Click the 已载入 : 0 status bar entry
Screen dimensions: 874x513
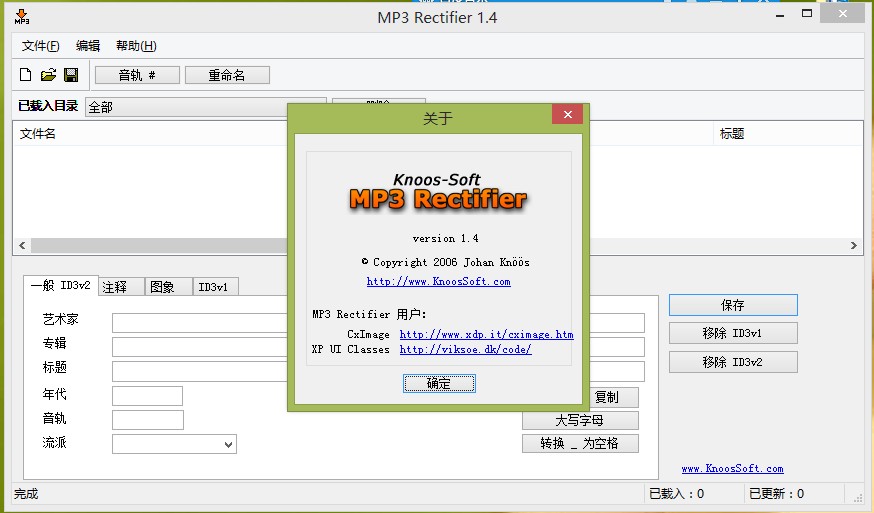[x=677, y=493]
